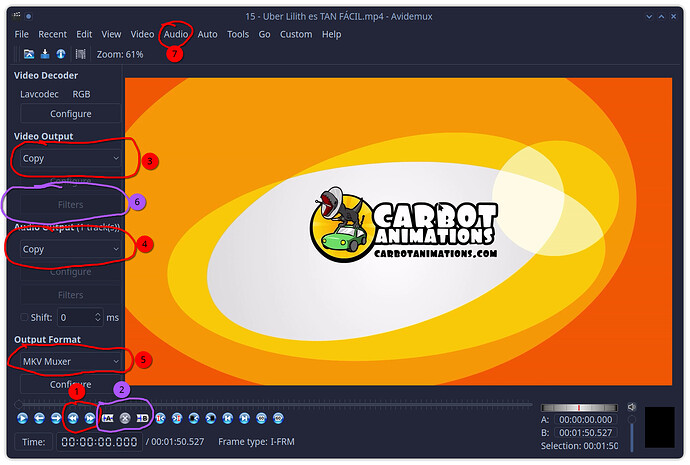Click the Zoom: 61% label
Viewport: 690px width, 465px height.
click(x=120, y=54)
